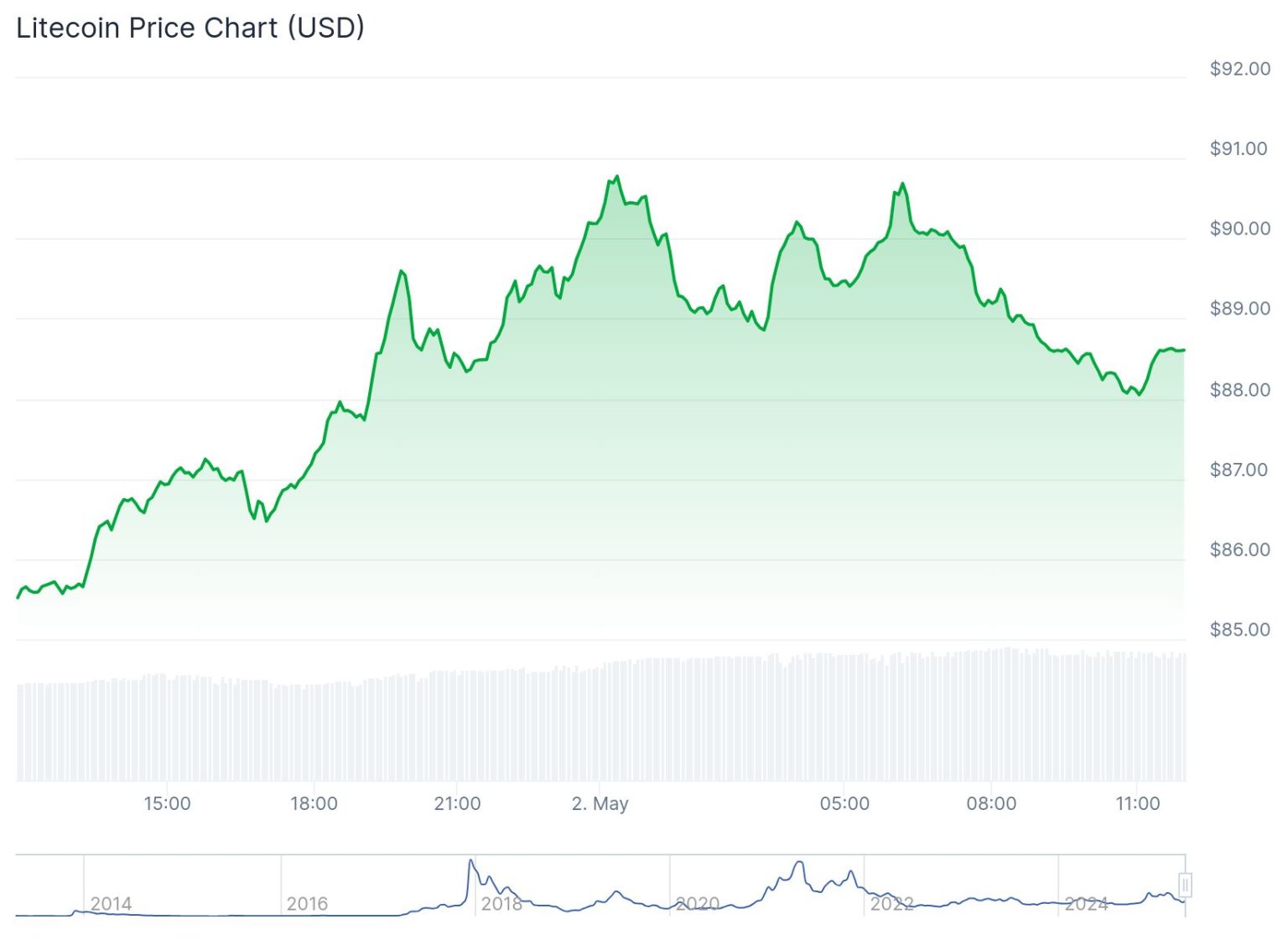Click the 2018 price spike in the navigator
The image size is (1288, 940).
point(471,864)
